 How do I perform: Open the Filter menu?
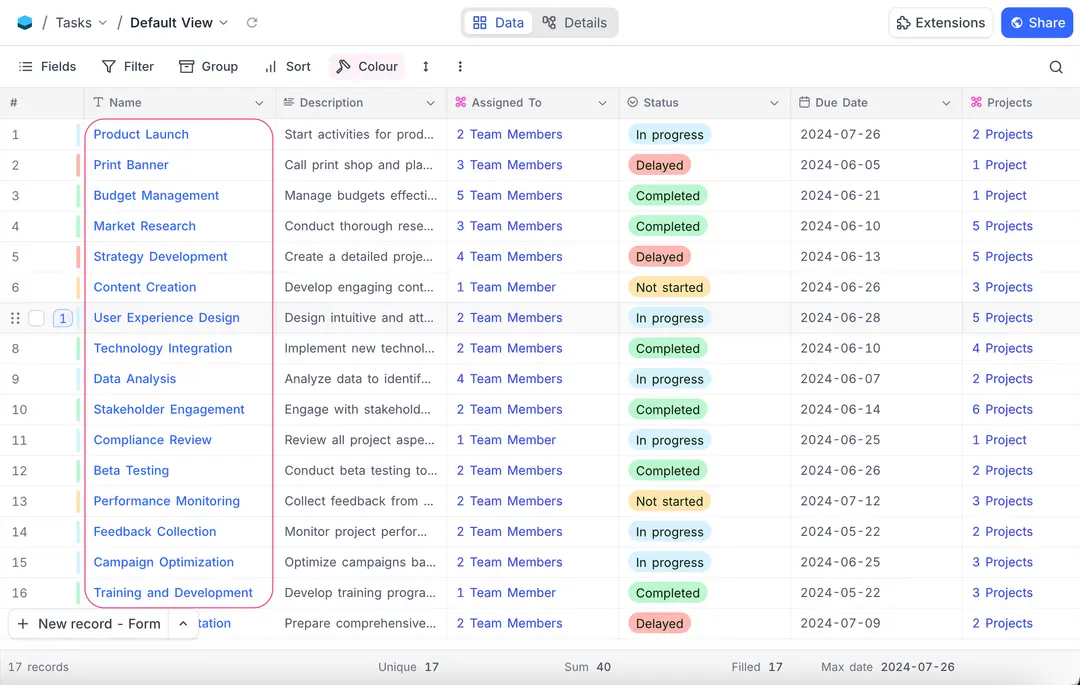click(128, 67)
